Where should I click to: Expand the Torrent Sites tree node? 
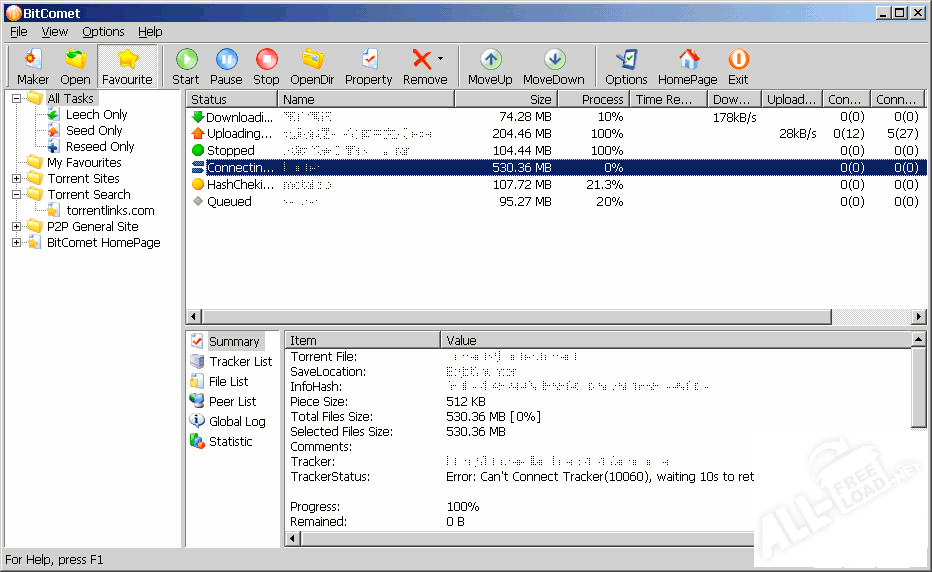coord(17,178)
